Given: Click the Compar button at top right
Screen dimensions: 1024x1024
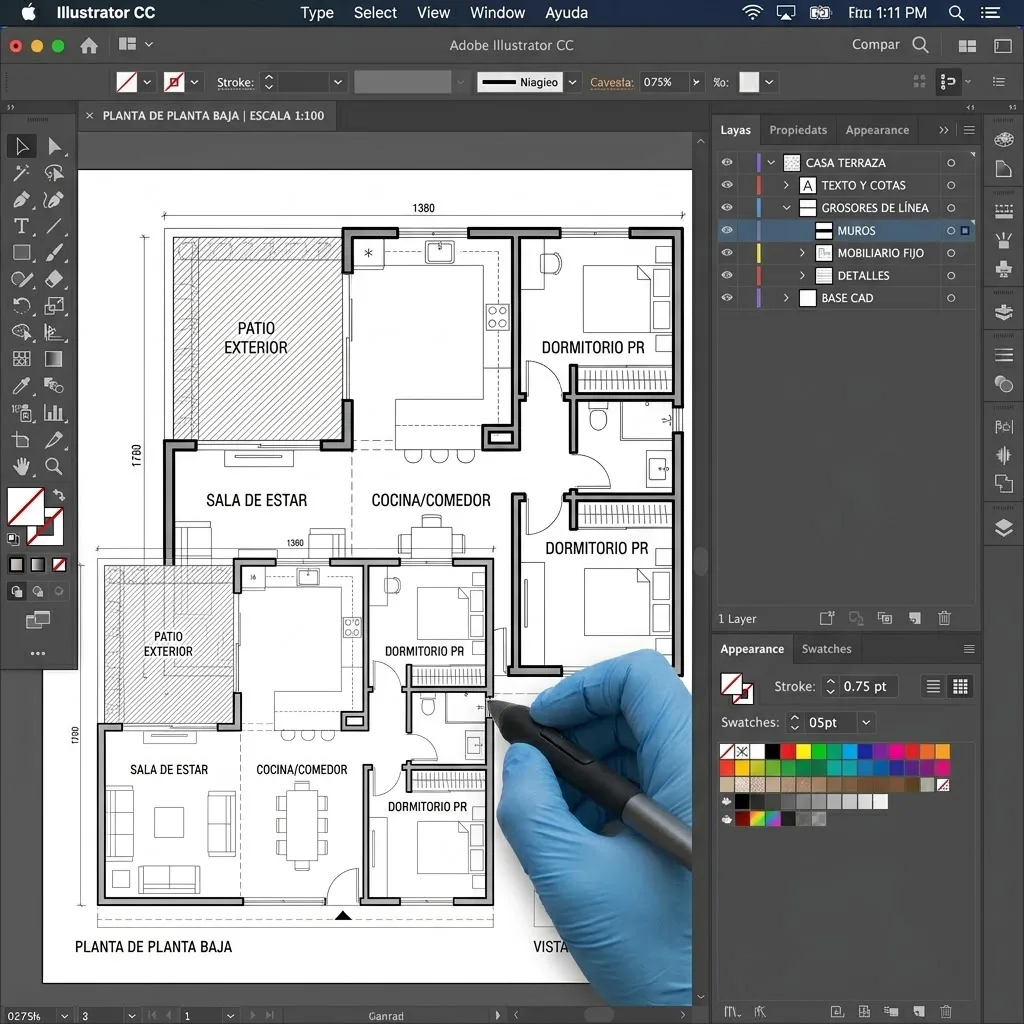Looking at the screenshot, I should pos(874,45).
